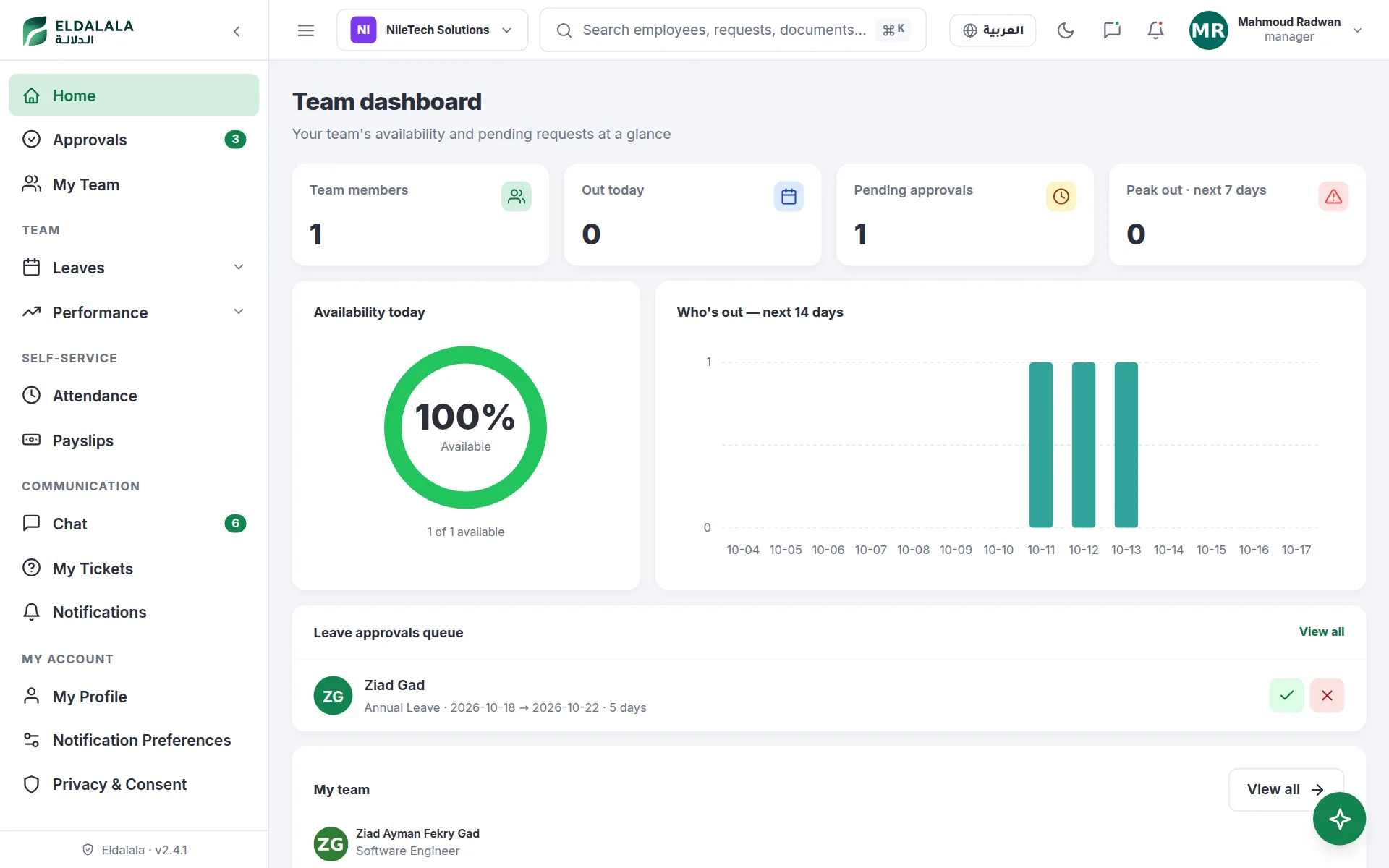This screenshot has height=868, width=1389.
Task: Open My Tickets in the sidebar
Action: (x=134, y=569)
